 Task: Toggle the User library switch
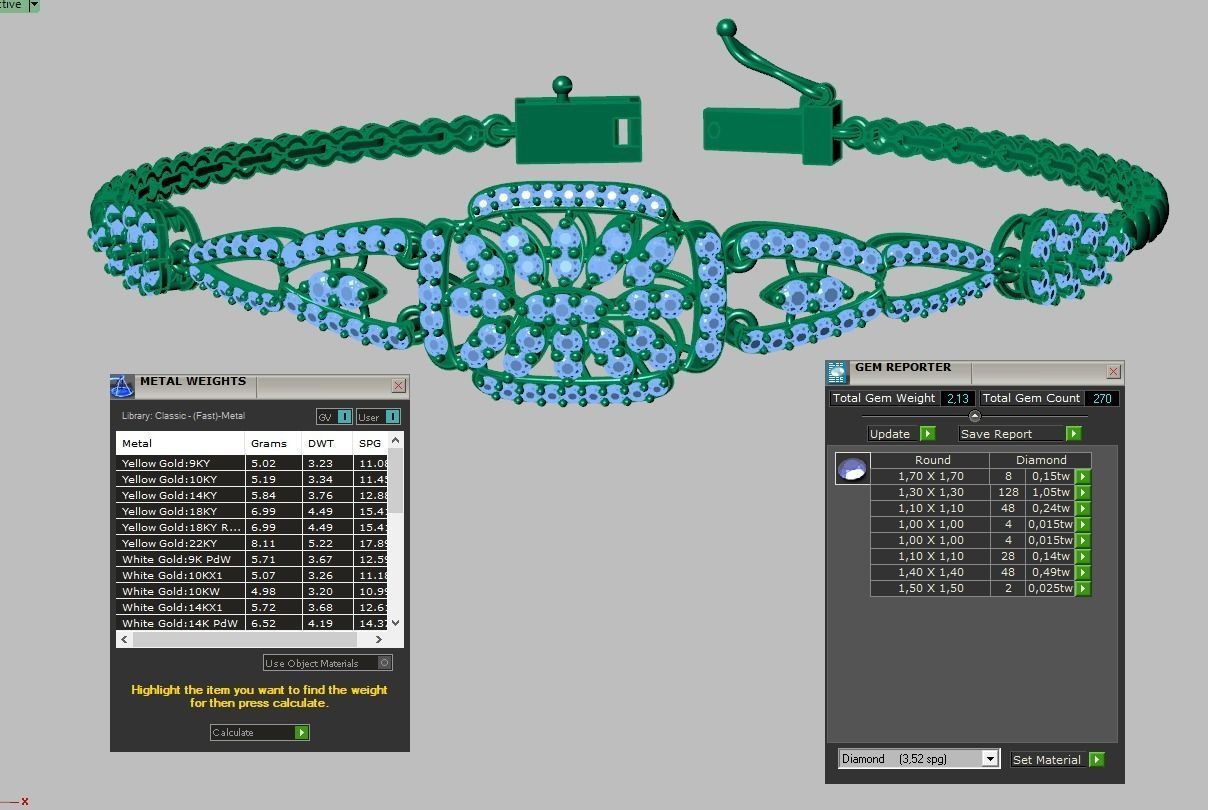tap(378, 417)
